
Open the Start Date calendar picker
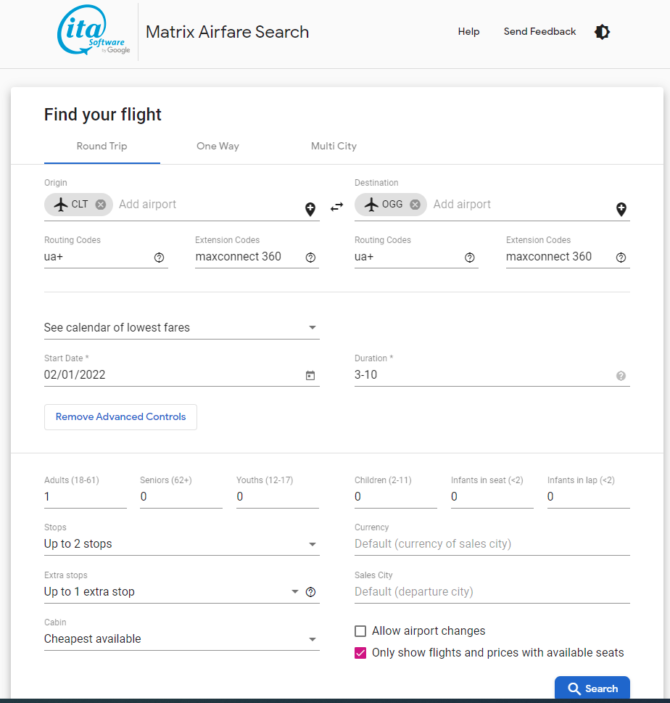pyautogui.click(x=310, y=375)
